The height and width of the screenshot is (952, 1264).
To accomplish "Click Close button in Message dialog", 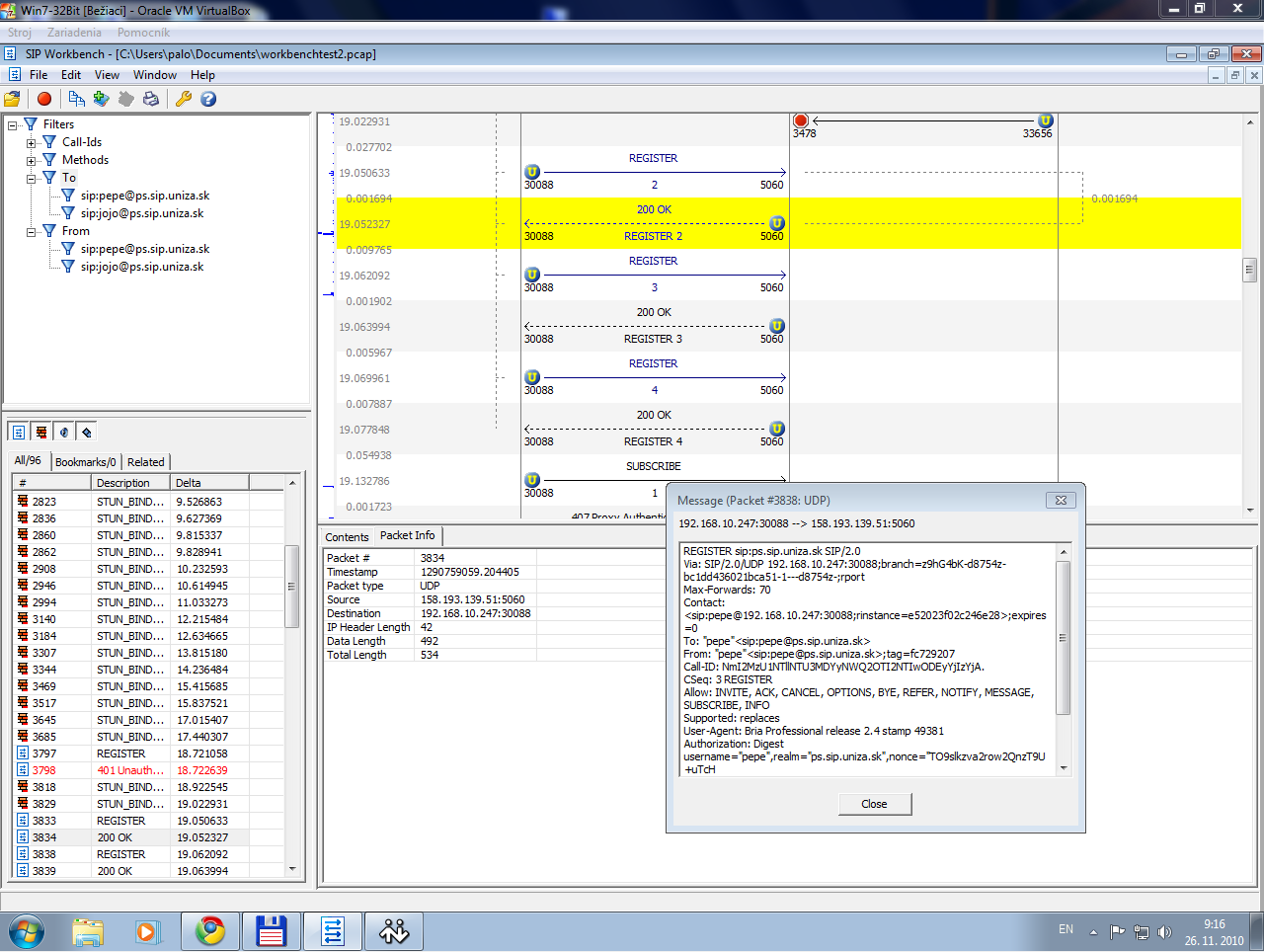I will pos(874,804).
